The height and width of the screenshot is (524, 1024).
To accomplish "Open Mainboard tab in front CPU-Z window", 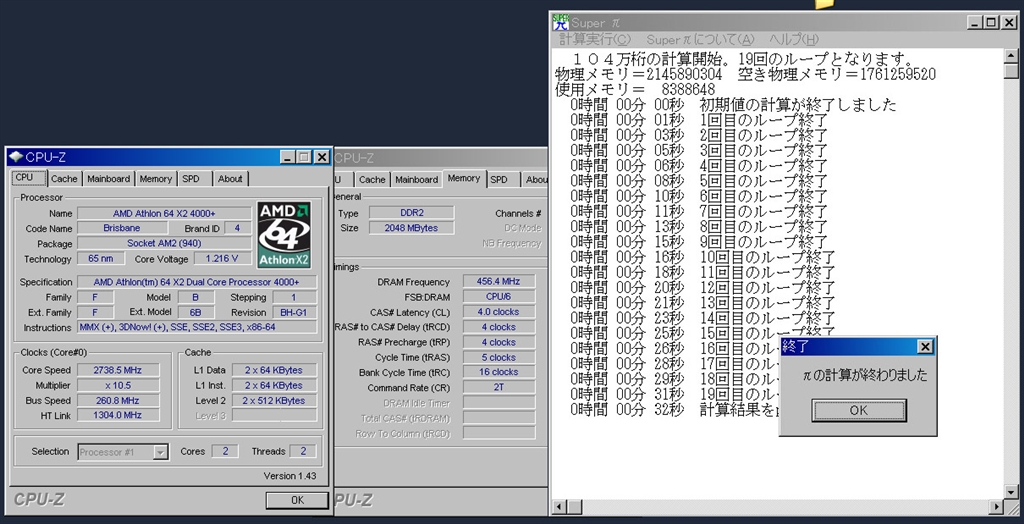I will click(108, 178).
